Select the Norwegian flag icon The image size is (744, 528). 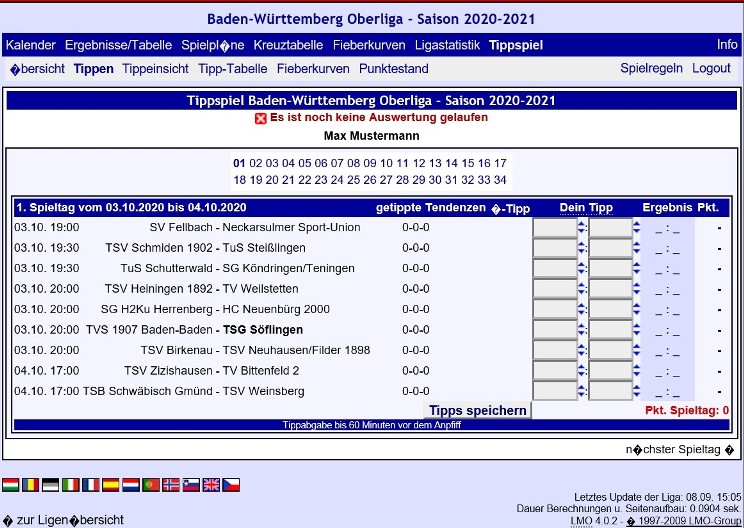click(171, 485)
